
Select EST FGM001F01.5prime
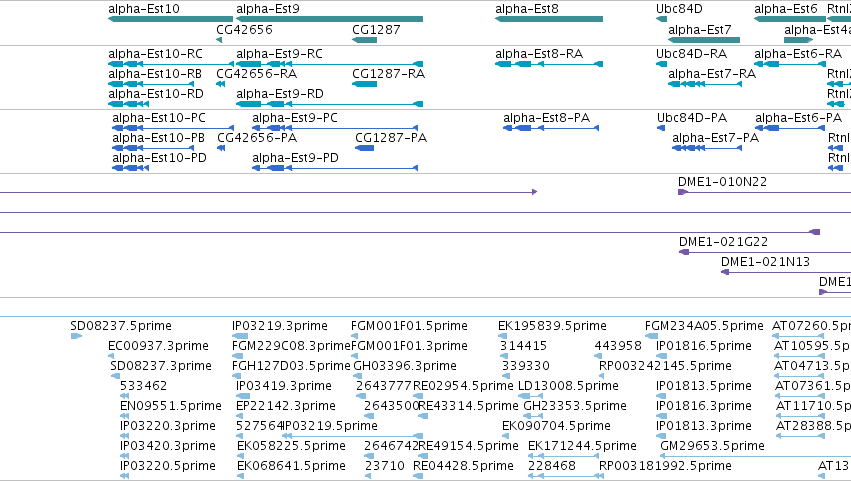click(355, 336)
